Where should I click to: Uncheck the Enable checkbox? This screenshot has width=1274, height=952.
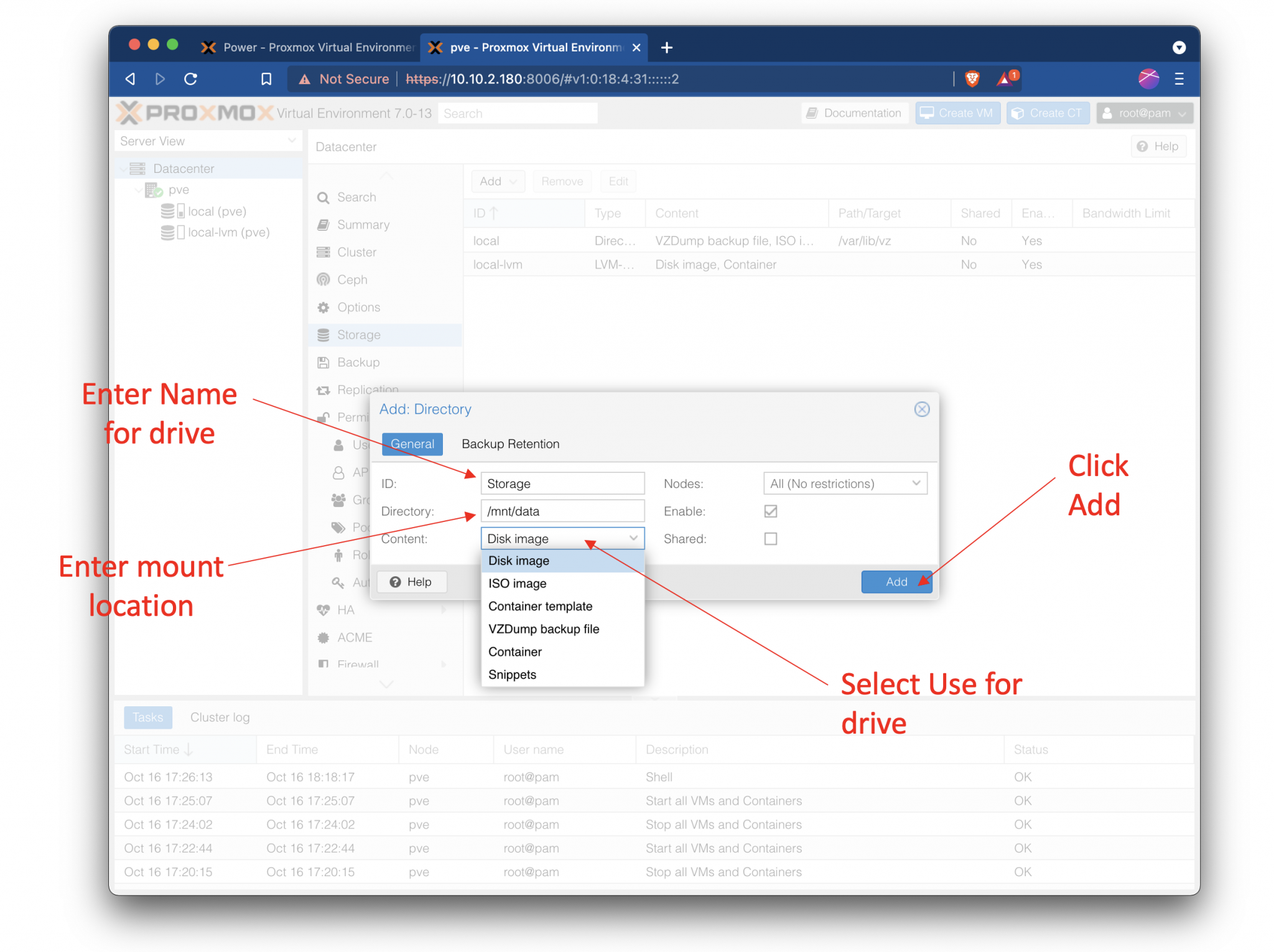pos(770,511)
